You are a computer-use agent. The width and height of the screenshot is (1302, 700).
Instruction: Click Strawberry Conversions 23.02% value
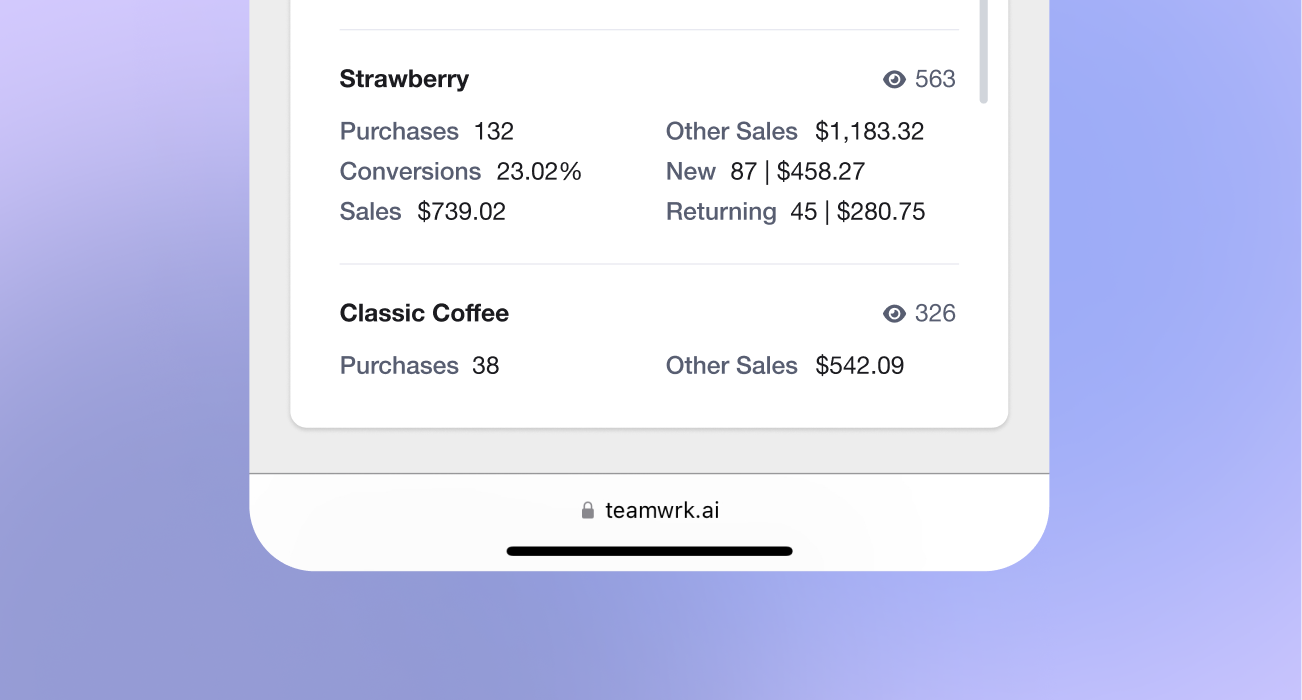click(x=539, y=171)
